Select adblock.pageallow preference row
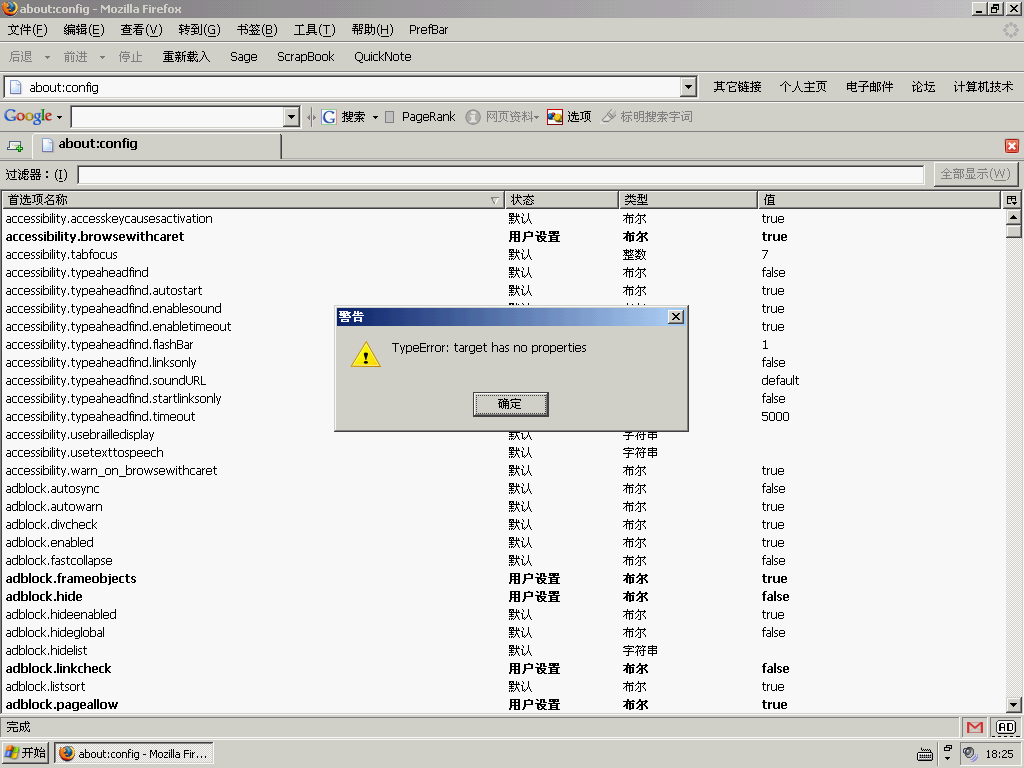The image size is (1024, 768). tap(503, 705)
